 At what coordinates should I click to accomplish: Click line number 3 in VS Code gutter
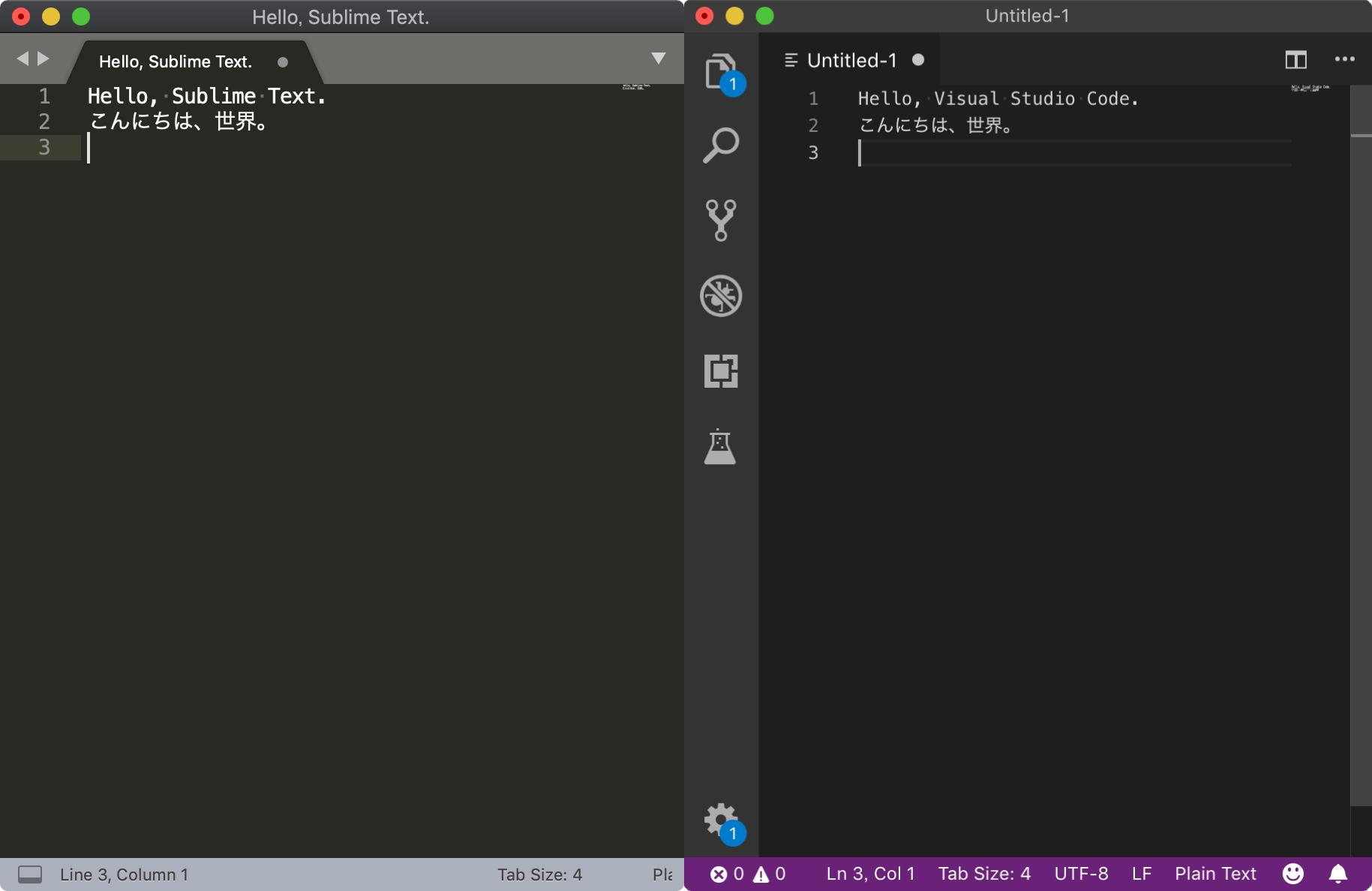point(813,152)
